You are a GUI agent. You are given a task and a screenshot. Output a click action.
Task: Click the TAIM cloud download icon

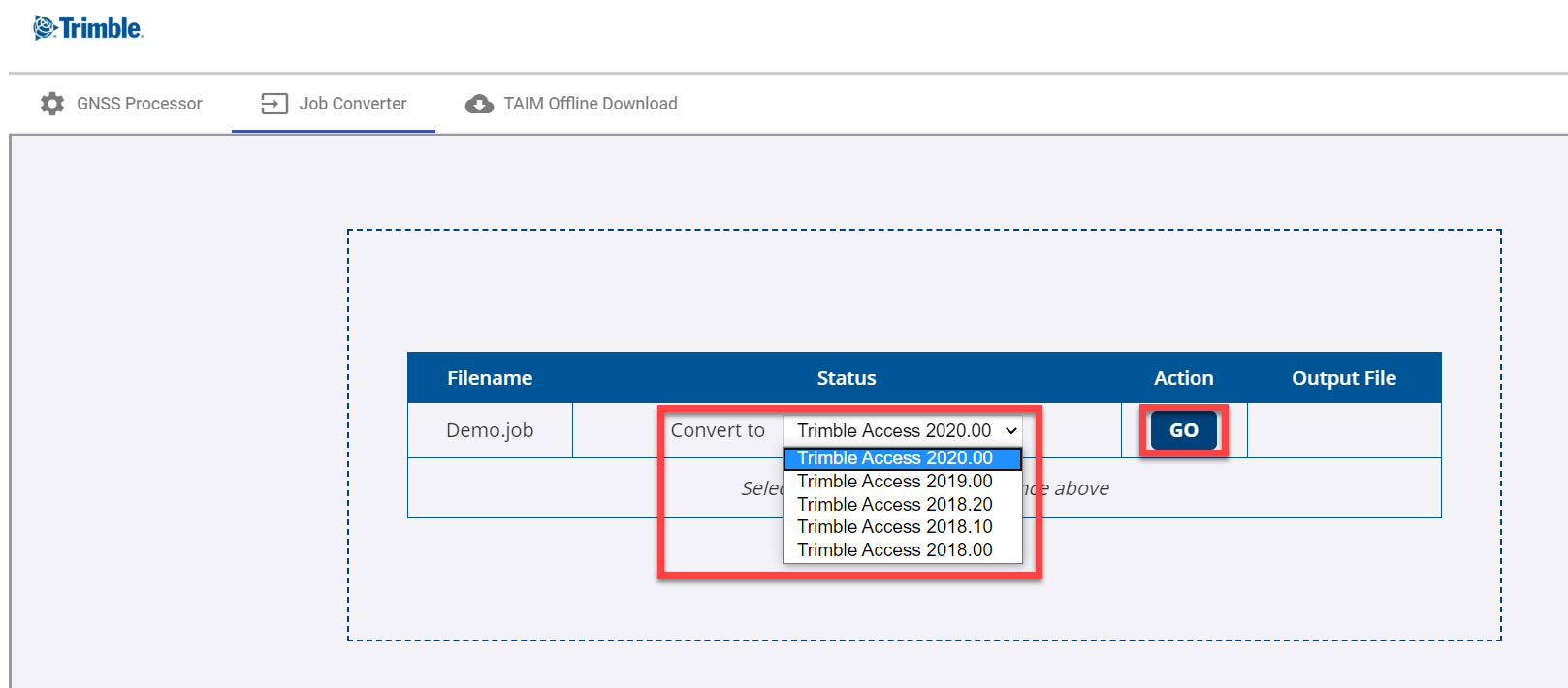[479, 104]
